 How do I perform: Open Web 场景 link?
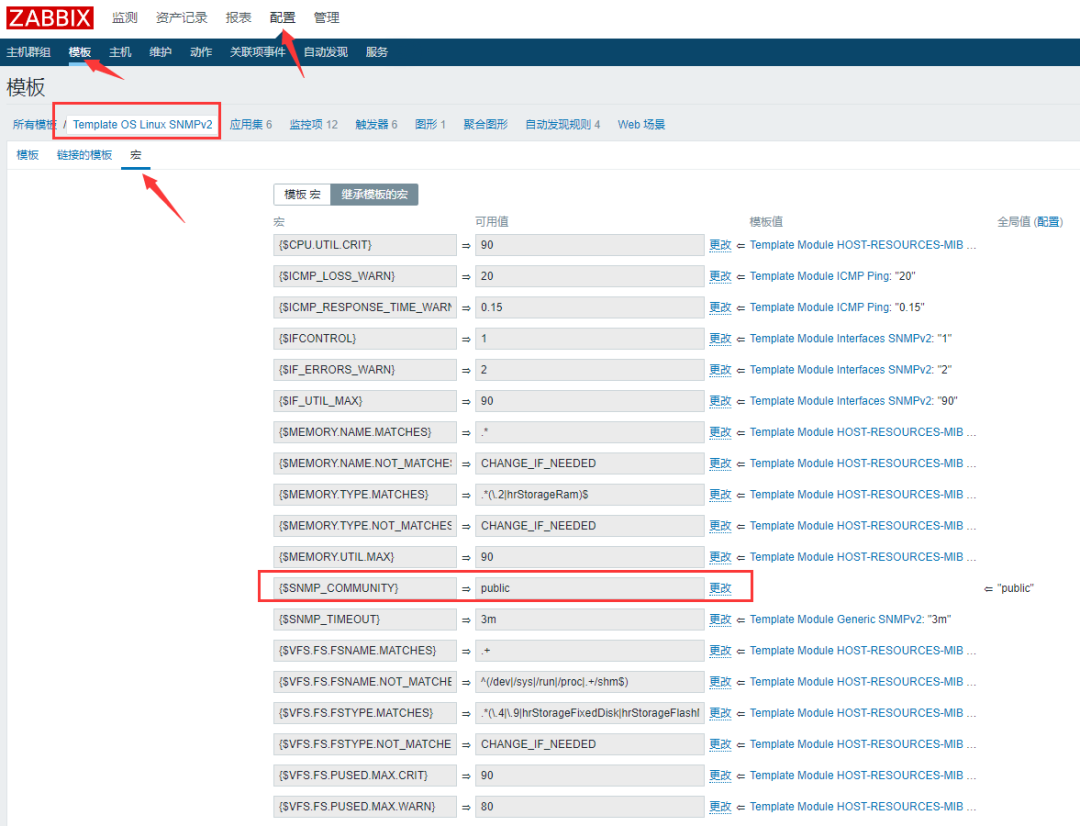(x=641, y=125)
